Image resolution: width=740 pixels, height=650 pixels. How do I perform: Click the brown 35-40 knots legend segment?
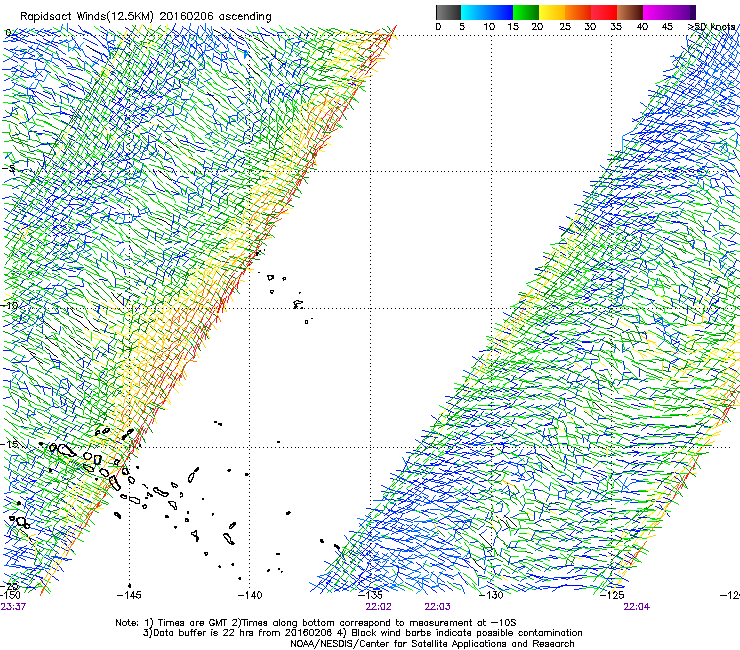pos(630,12)
